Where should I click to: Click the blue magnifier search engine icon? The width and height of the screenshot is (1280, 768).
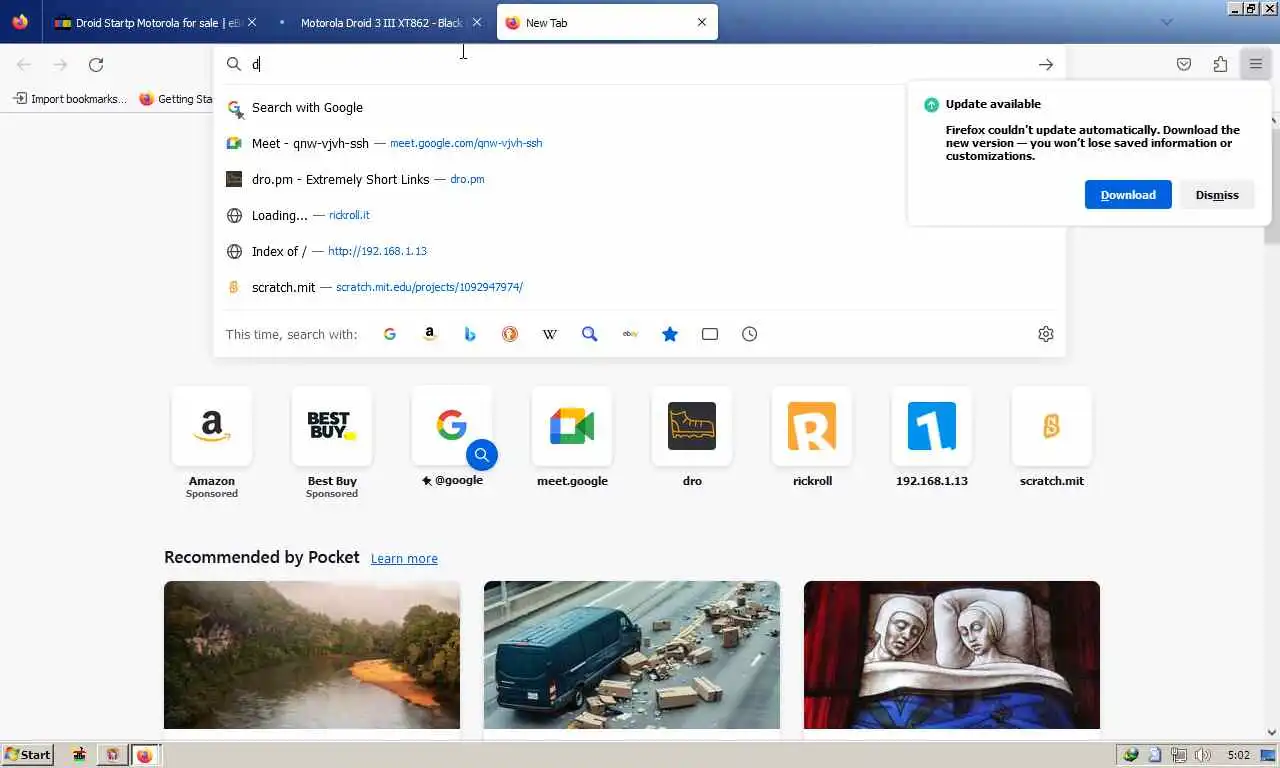point(590,334)
